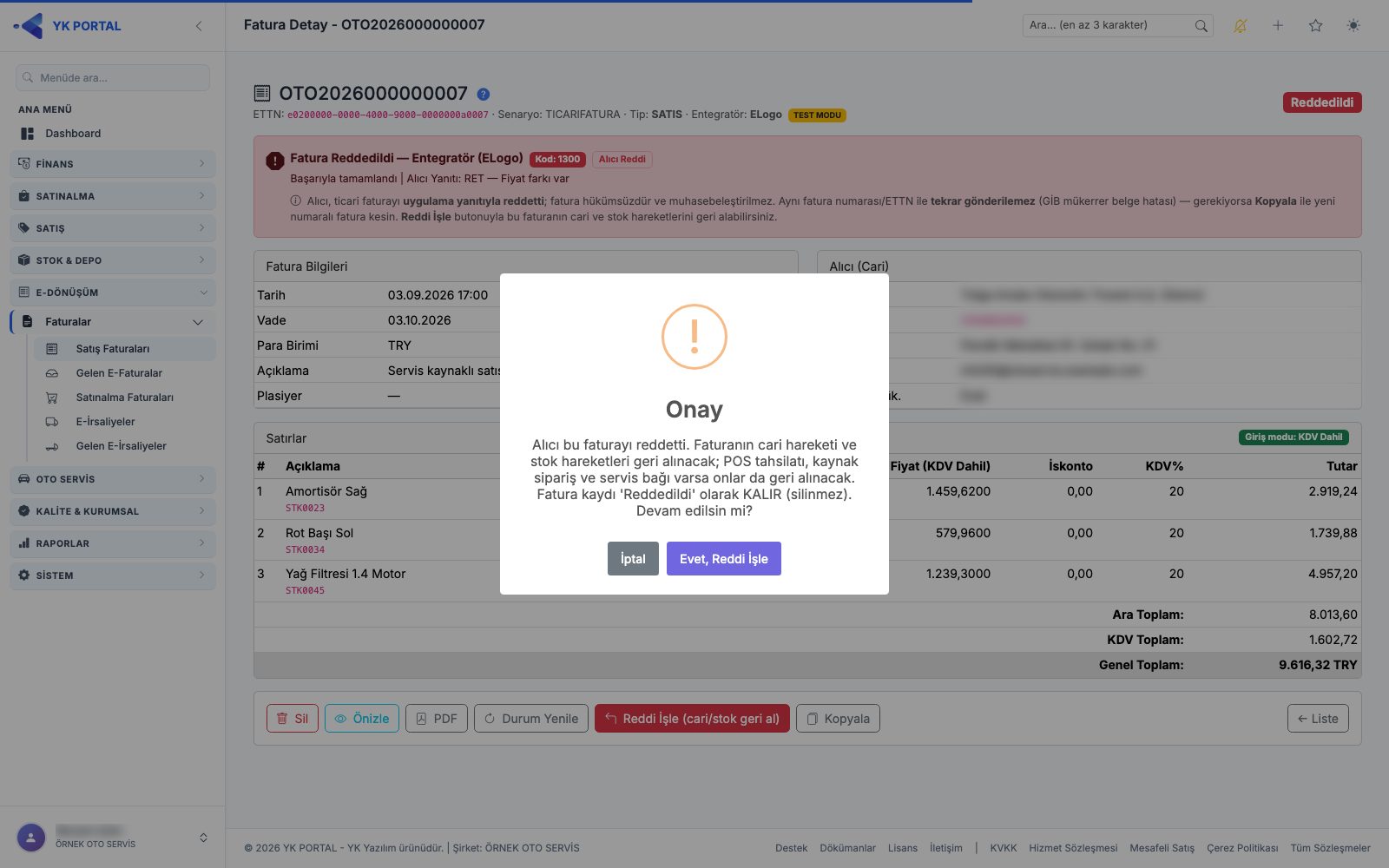1389x868 pixels.
Task: Open E-İrsaliyeler in the sidebar
Action: (125, 422)
